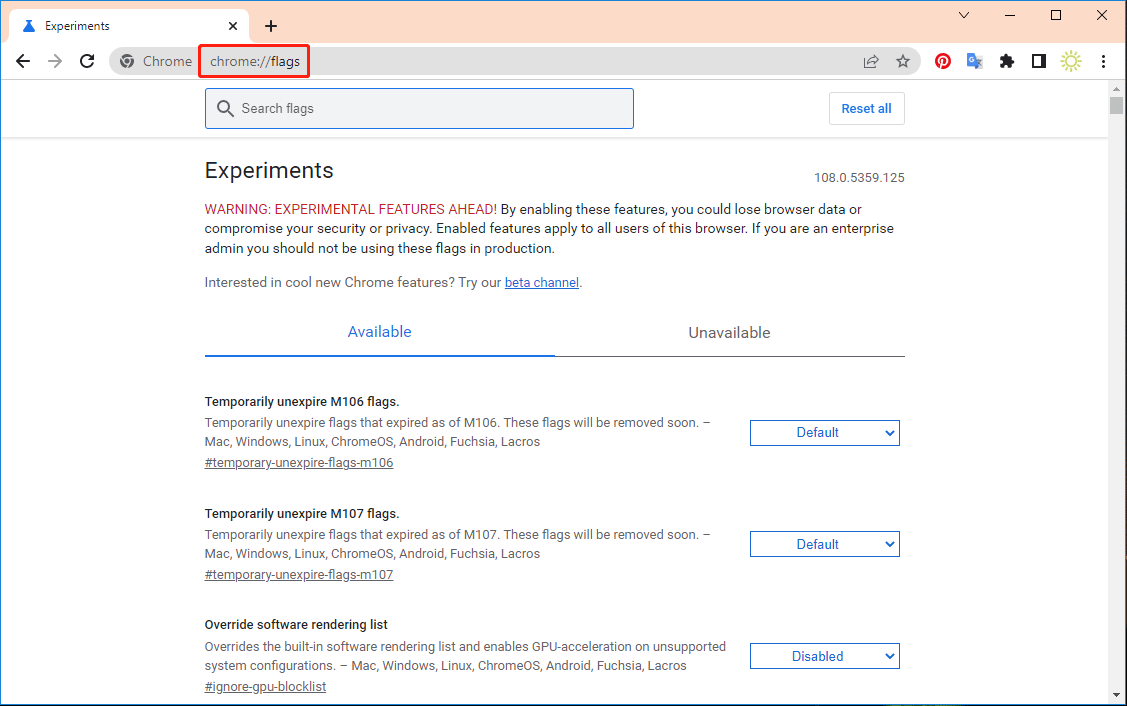
Task: Bookmark this page with the star icon
Action: (x=903, y=61)
